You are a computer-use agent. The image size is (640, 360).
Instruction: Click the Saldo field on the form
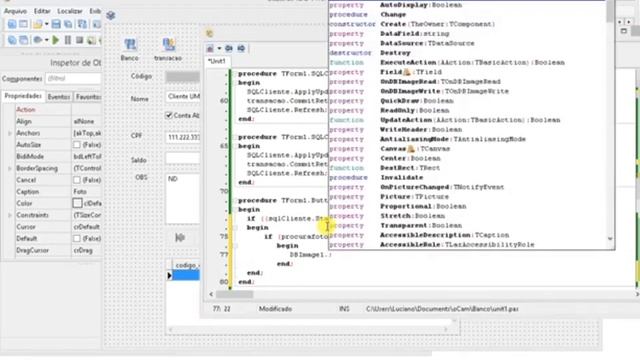pyautogui.click(x=182, y=158)
